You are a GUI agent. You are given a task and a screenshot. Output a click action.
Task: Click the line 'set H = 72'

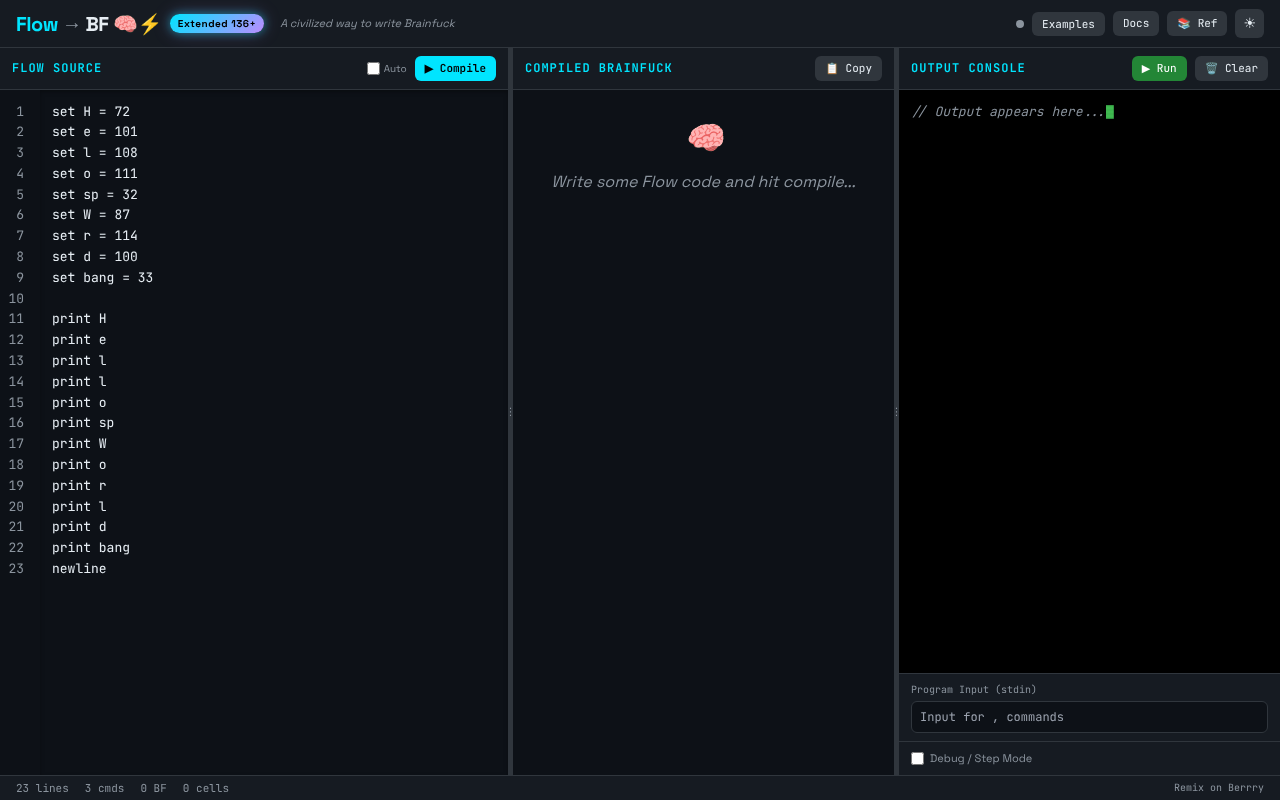click(x=91, y=112)
